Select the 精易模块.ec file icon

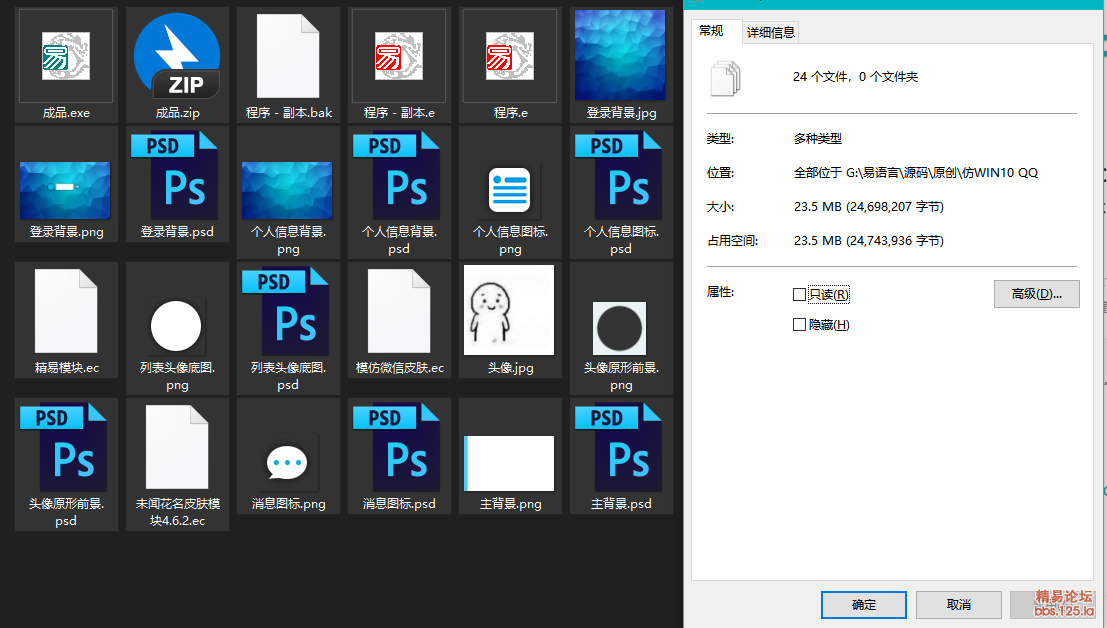66,312
